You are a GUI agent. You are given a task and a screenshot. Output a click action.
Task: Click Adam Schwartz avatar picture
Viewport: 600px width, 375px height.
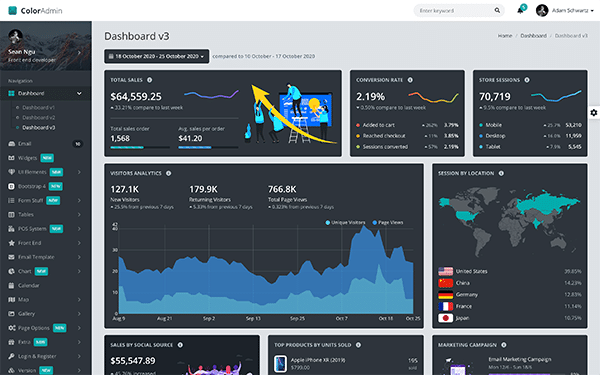click(542, 10)
